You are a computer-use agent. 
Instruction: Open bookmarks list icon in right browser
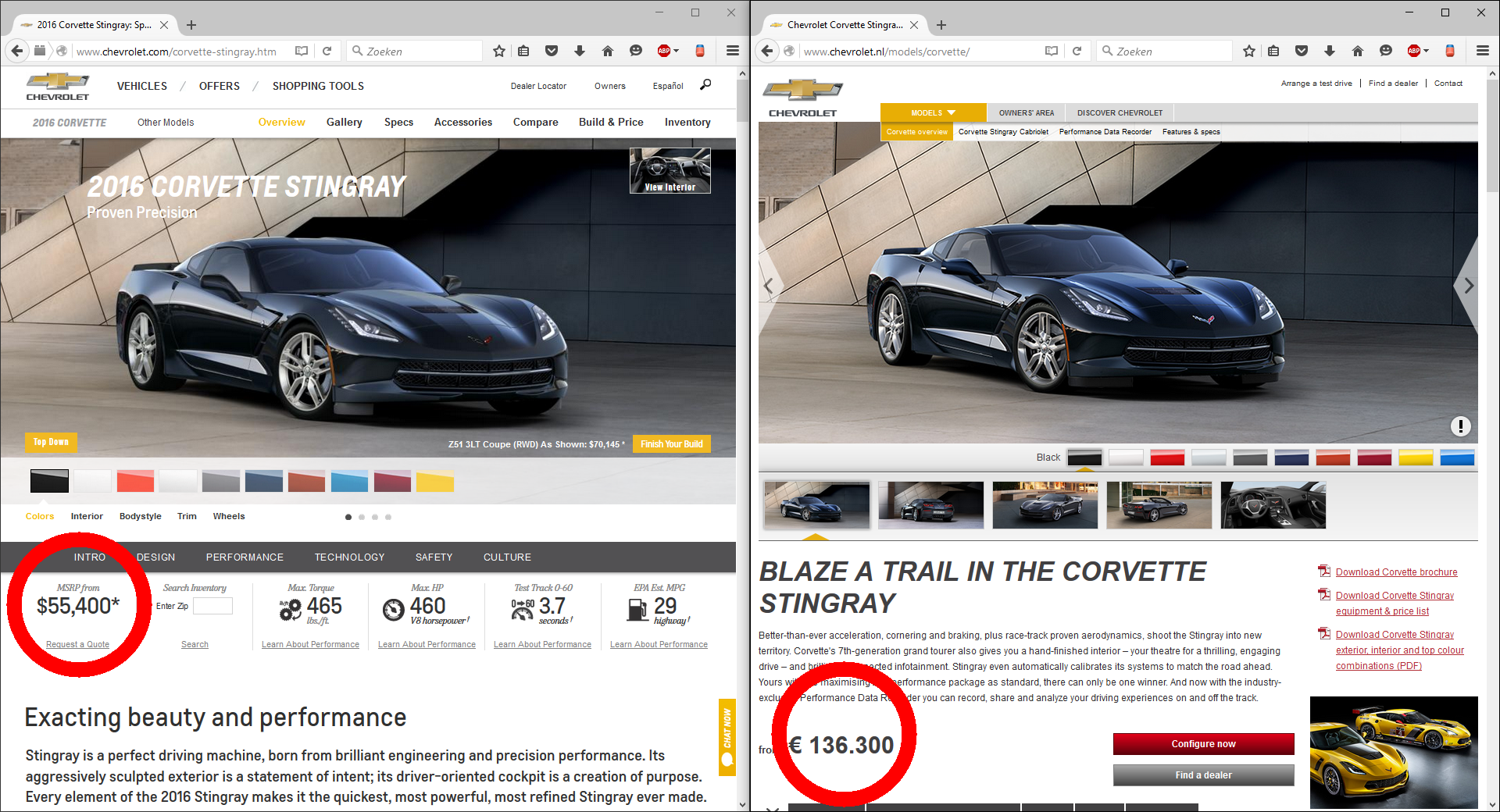(x=1273, y=51)
